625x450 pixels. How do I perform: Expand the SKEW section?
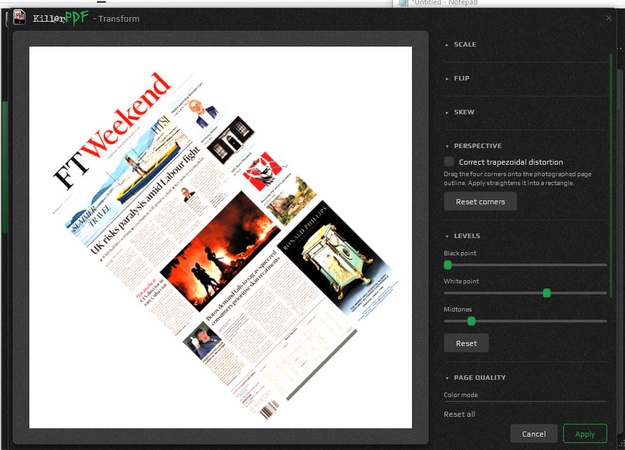[460, 112]
